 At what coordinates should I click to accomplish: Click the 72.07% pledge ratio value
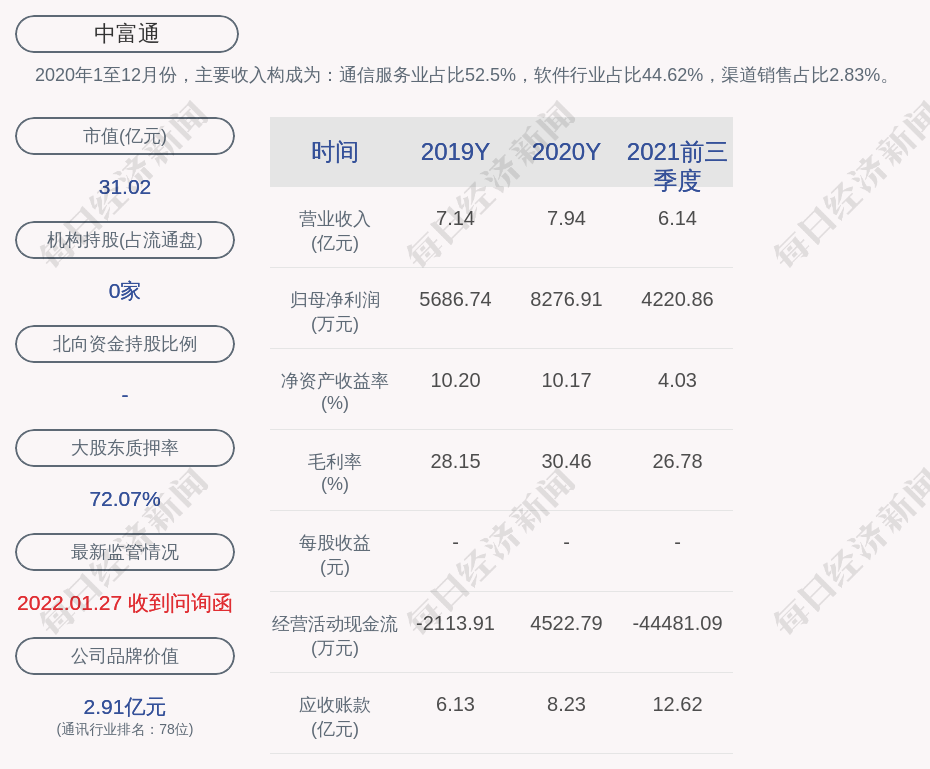pos(125,499)
